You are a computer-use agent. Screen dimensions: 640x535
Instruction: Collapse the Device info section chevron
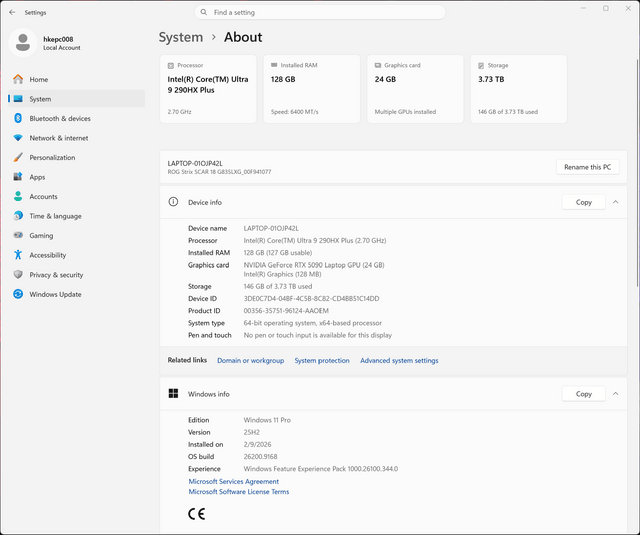(x=616, y=202)
